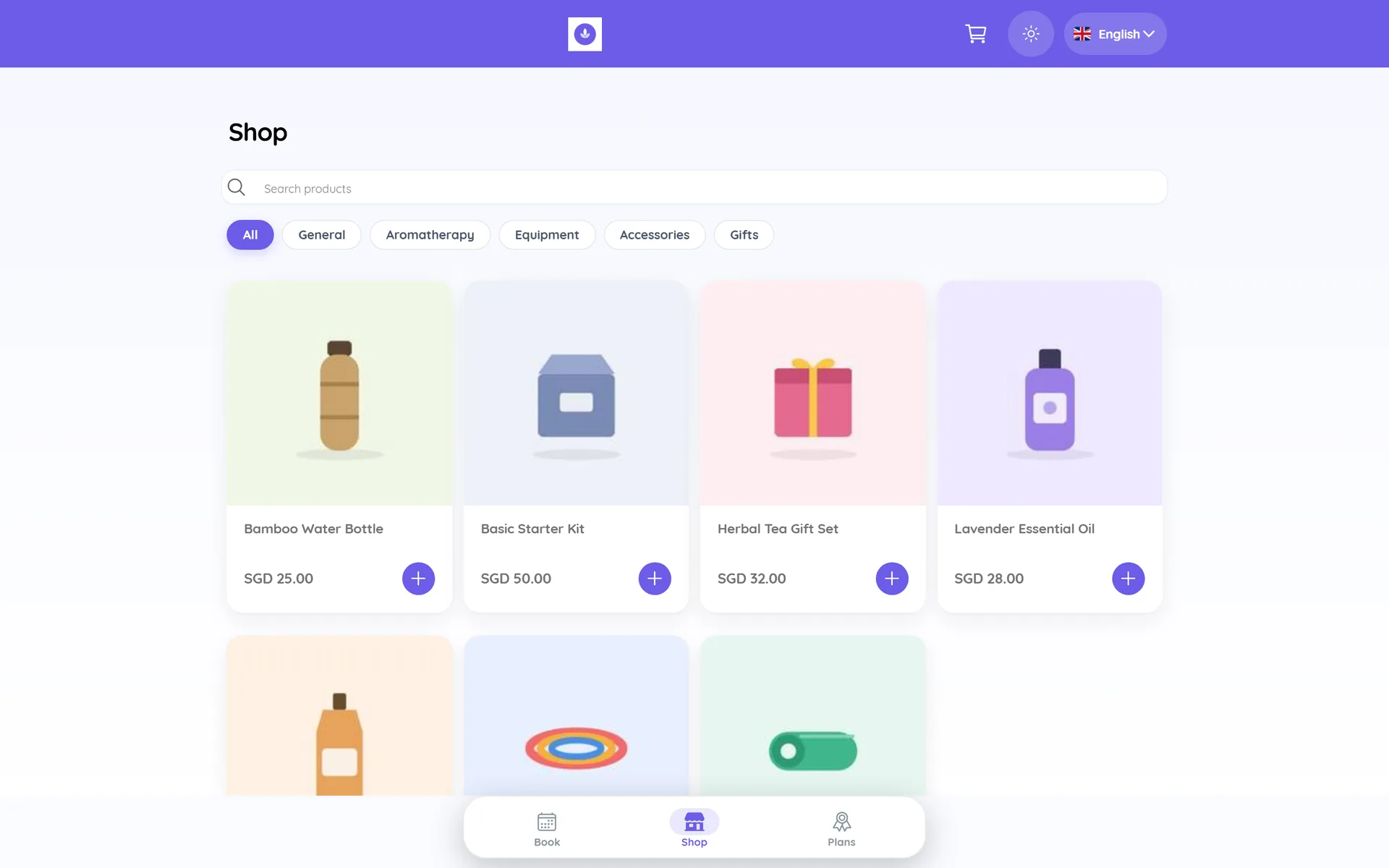Select the All category filter
The width and height of the screenshot is (1389, 868).
tap(250, 235)
